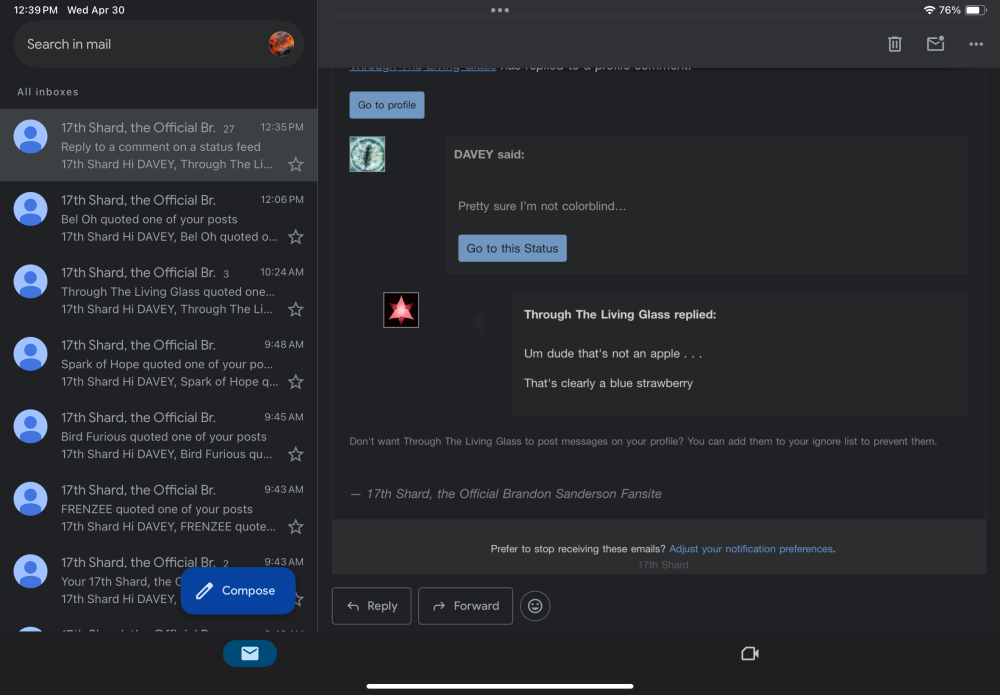Reply to this email
The width and height of the screenshot is (1000, 695).
click(371, 606)
